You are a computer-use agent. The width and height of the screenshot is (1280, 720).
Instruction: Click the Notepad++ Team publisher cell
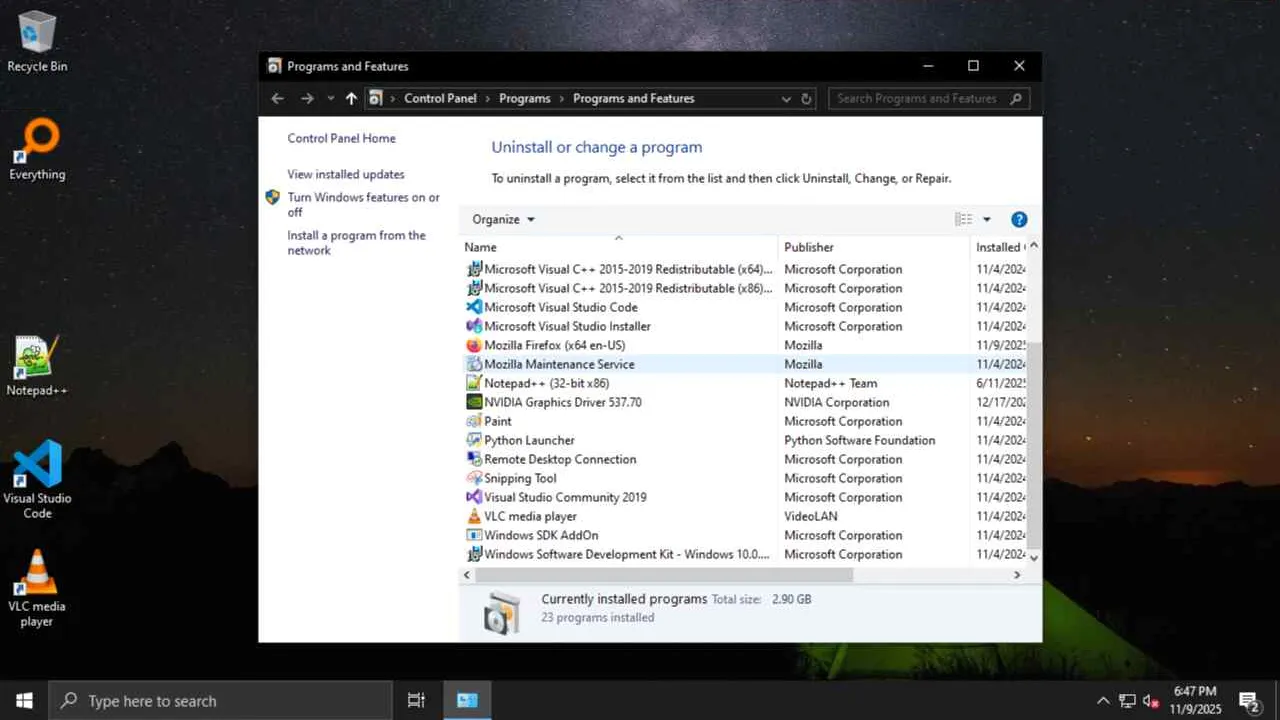tap(831, 383)
